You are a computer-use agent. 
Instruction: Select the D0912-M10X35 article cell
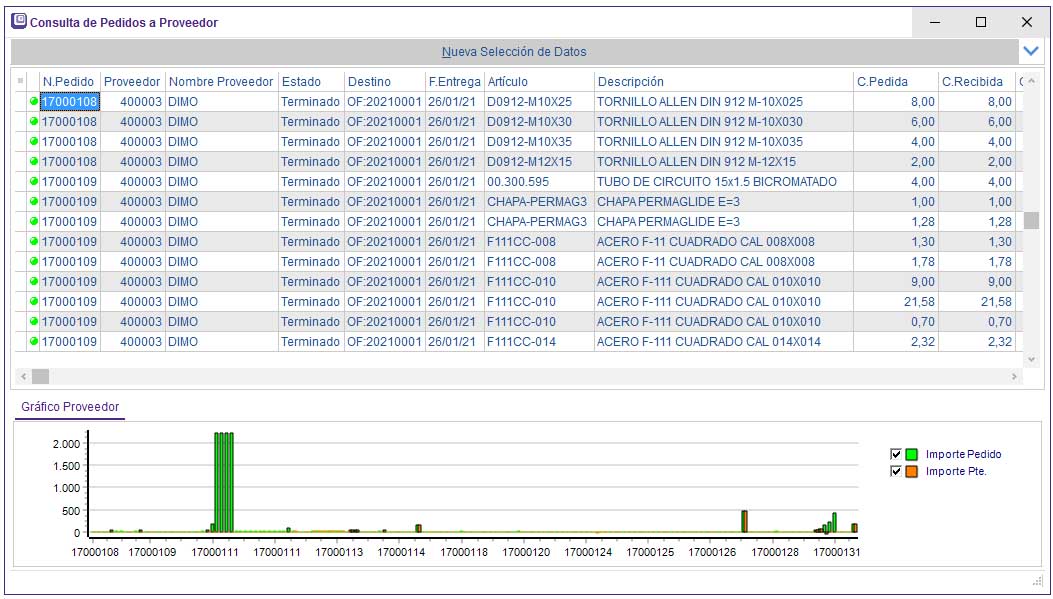(530, 142)
